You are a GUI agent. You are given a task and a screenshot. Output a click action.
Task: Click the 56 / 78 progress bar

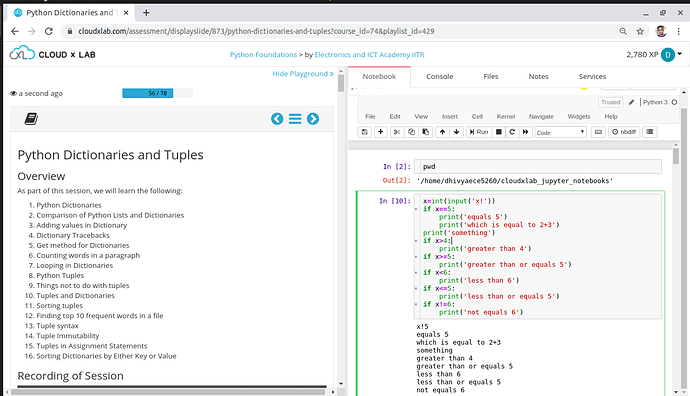(157, 93)
